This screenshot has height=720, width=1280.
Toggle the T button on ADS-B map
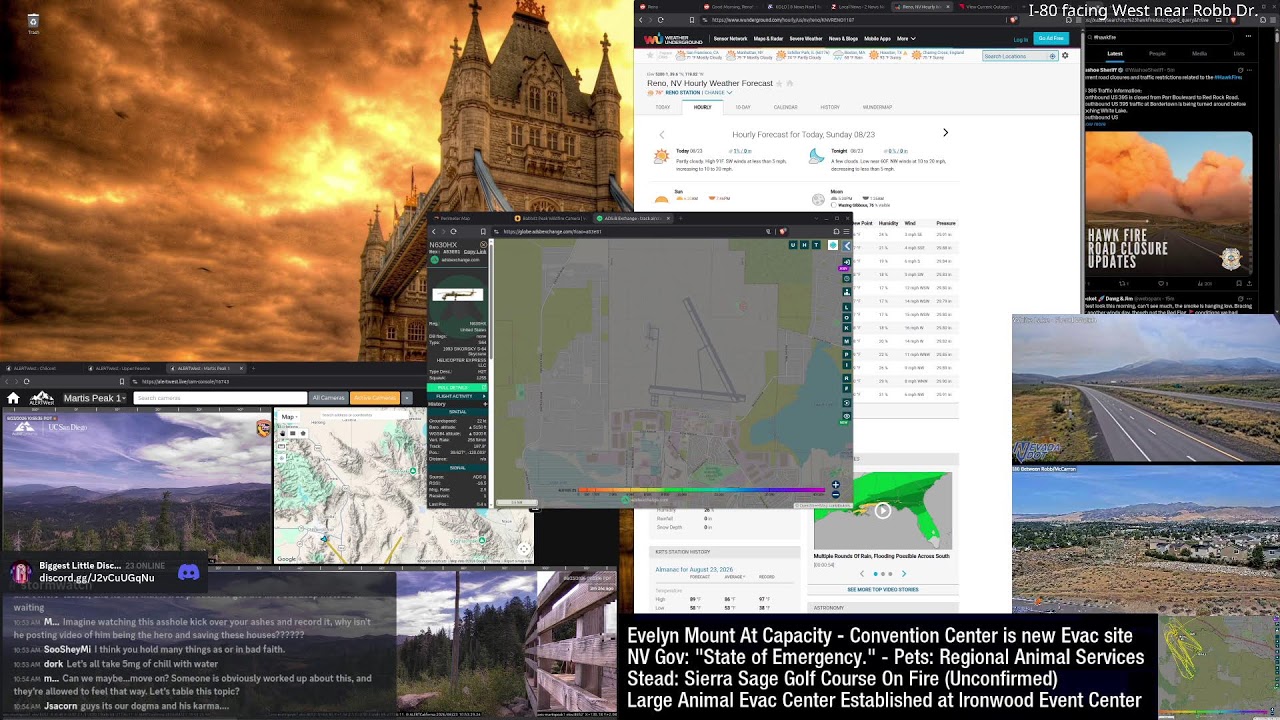[x=817, y=245]
